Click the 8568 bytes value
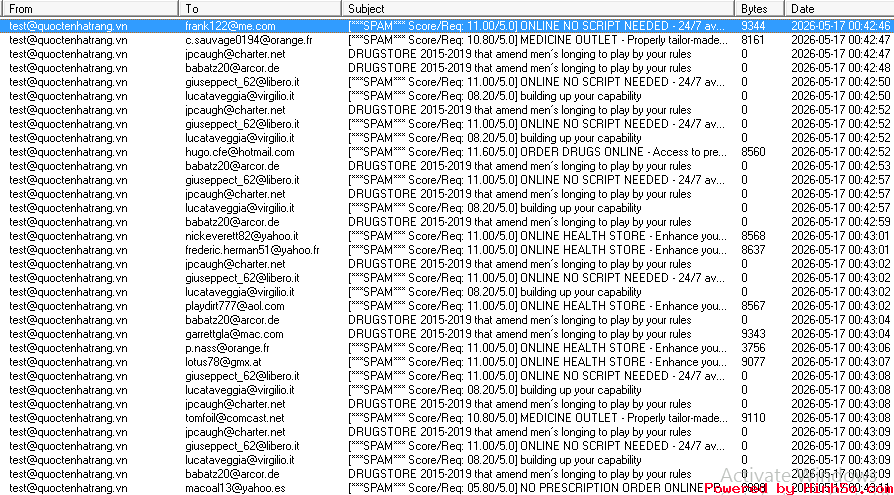Image resolution: width=894 pixels, height=495 pixels. (753, 236)
